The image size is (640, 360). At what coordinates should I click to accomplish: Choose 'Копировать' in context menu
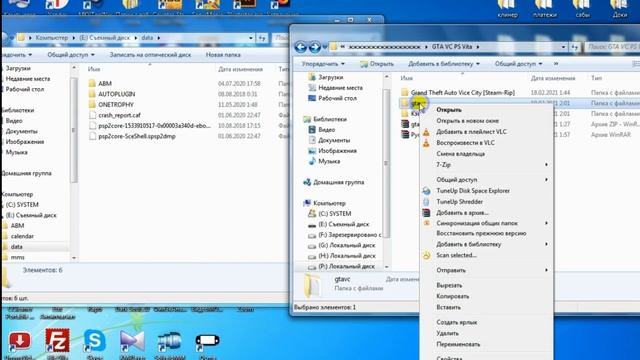pyautogui.click(x=453, y=296)
